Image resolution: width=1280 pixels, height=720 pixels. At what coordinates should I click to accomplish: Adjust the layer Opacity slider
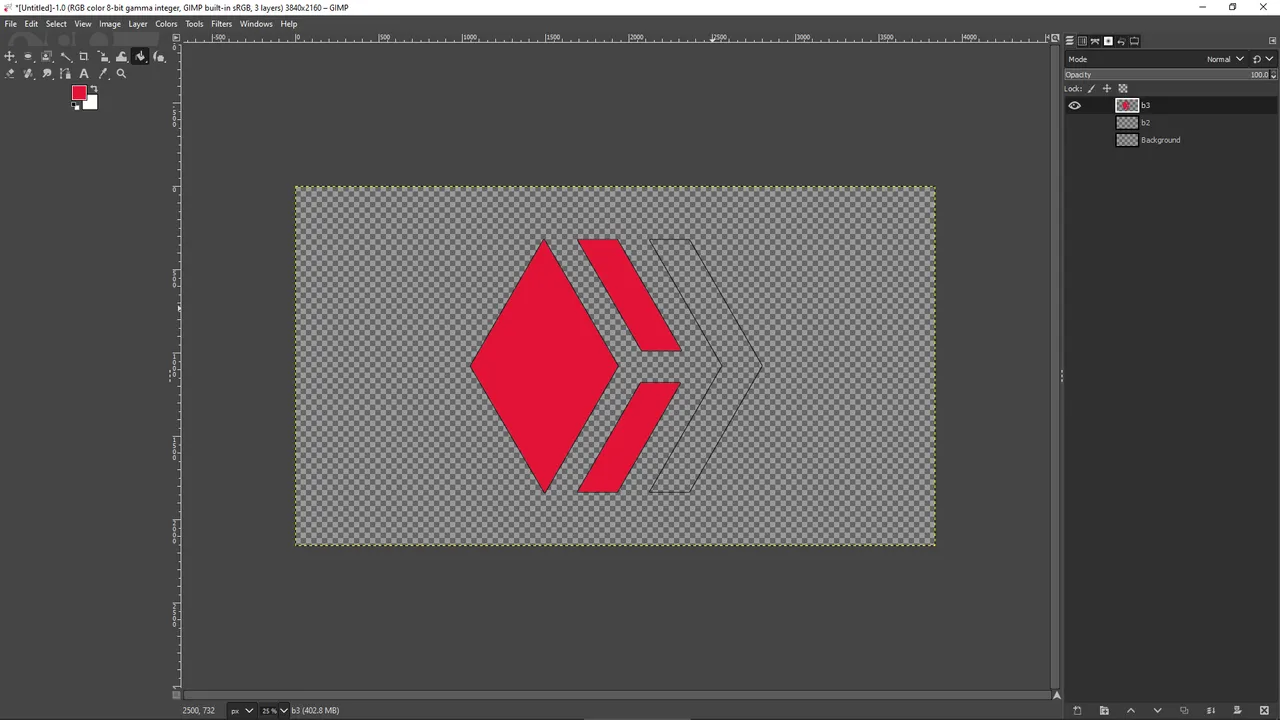[x=1165, y=75]
